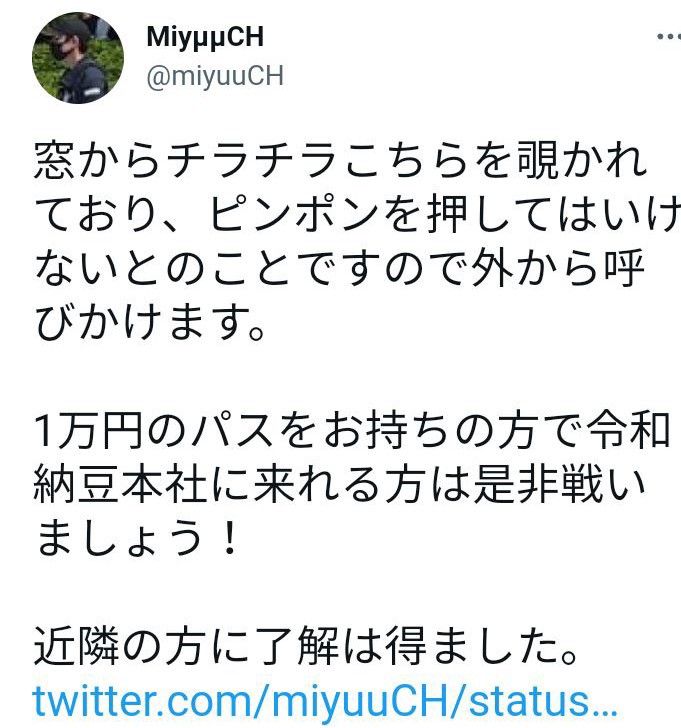The width and height of the screenshot is (681, 728).
Task: Click the MiyμμCH profile avatar photo
Action: pos(78,58)
